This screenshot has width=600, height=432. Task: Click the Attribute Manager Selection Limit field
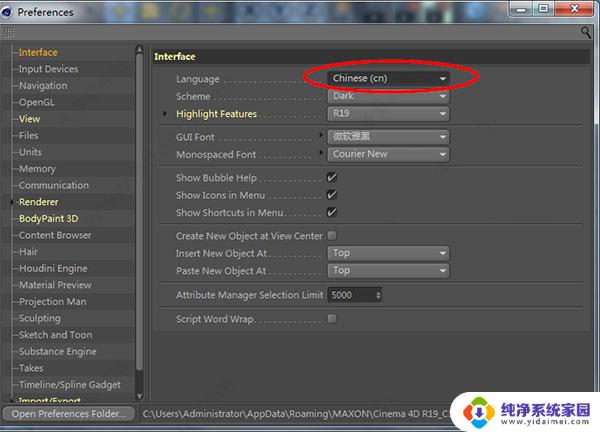click(354, 295)
